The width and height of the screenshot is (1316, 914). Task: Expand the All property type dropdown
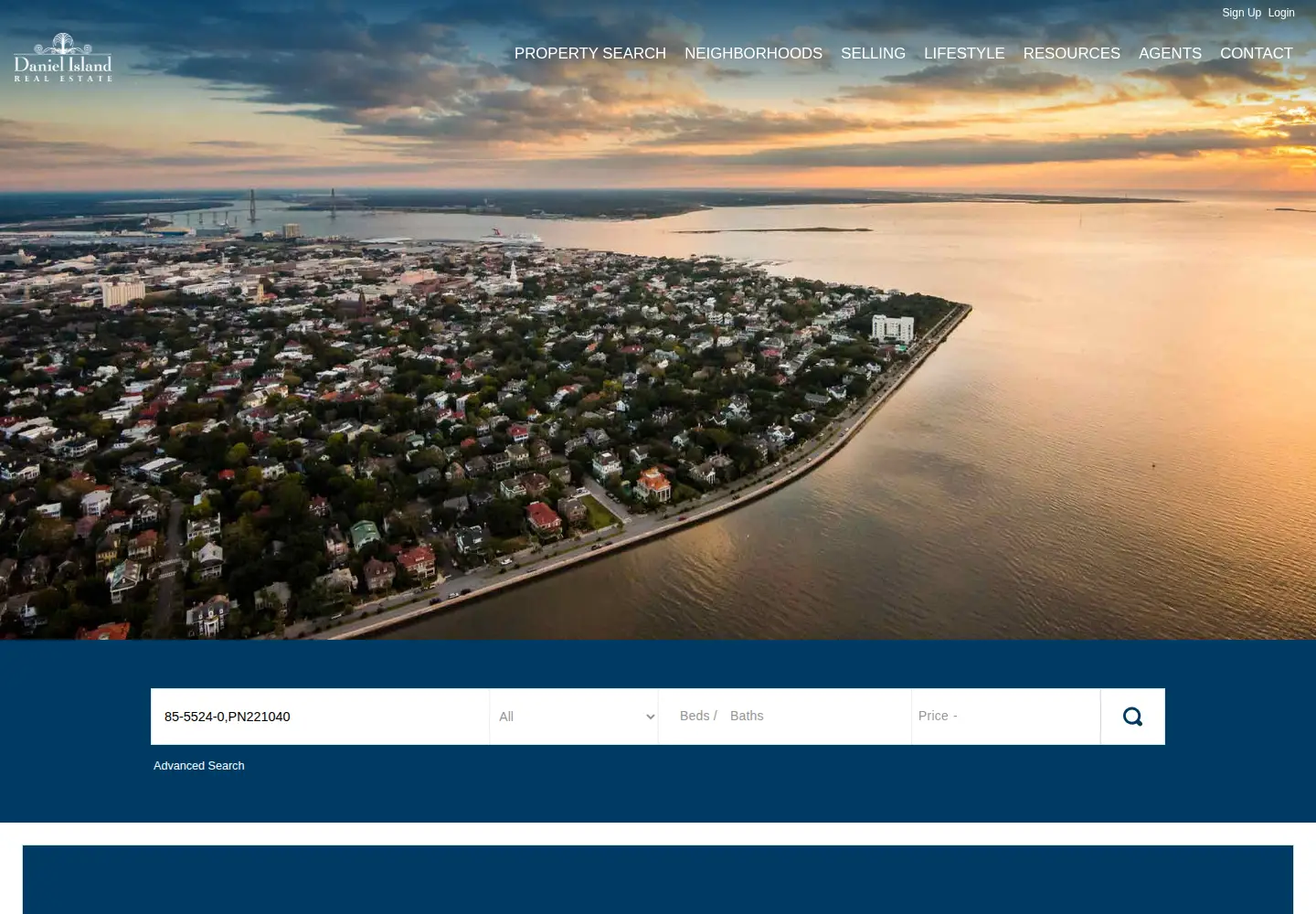574,717
